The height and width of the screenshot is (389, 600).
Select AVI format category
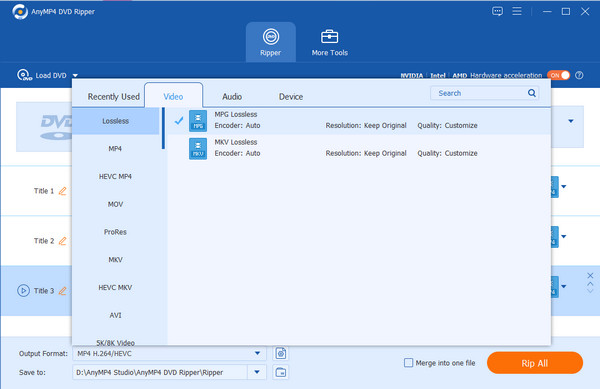116,315
